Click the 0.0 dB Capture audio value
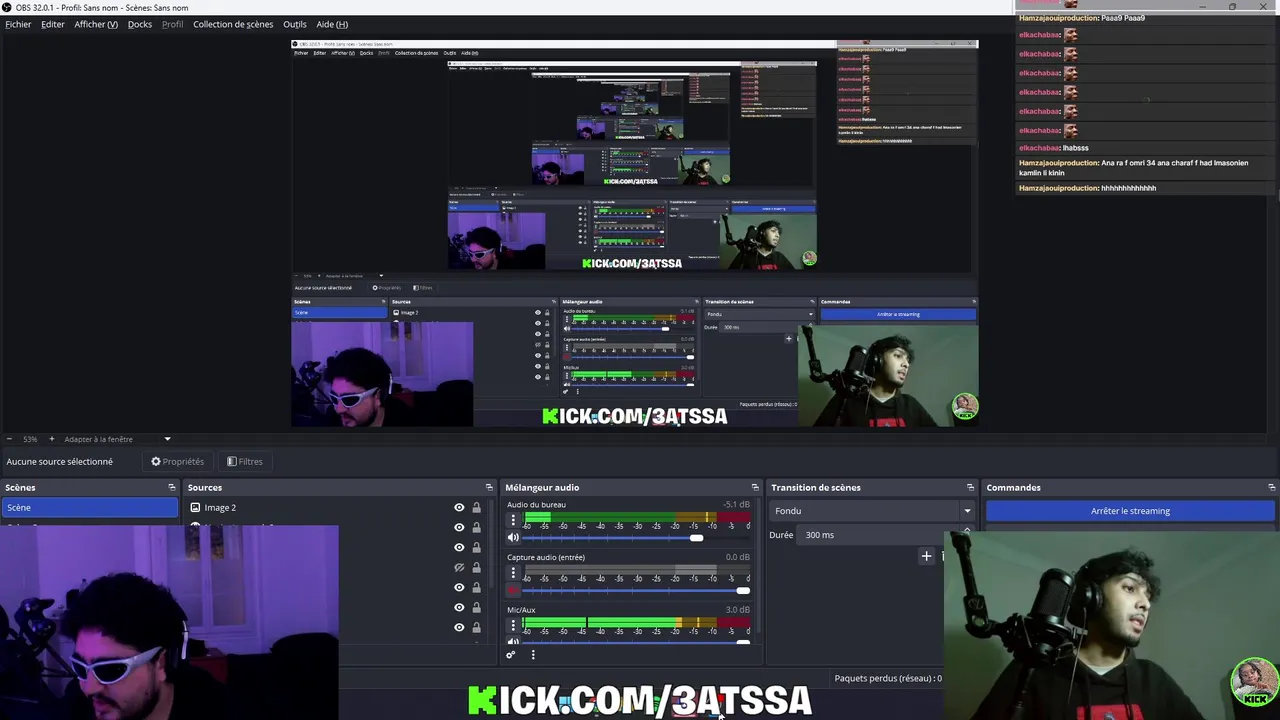The height and width of the screenshot is (720, 1280). (737, 557)
